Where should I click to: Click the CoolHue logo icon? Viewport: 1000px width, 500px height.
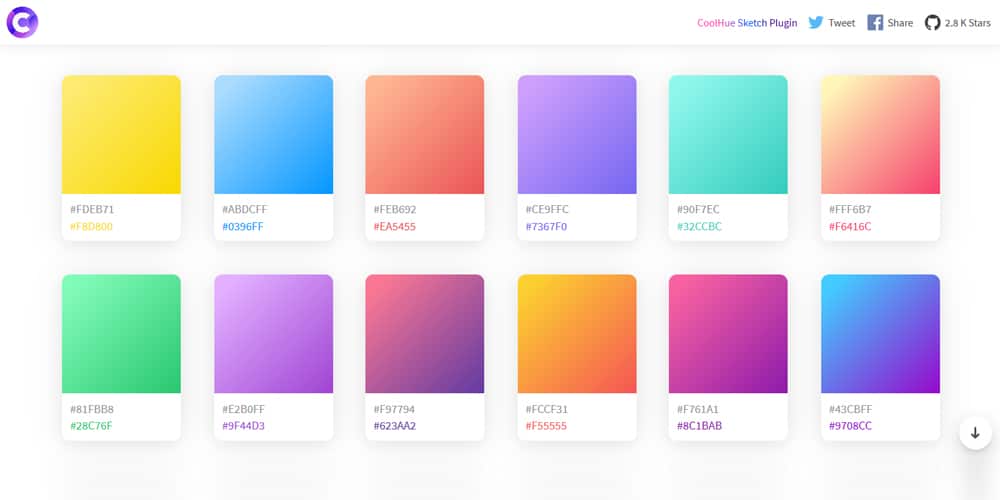tap(22, 22)
